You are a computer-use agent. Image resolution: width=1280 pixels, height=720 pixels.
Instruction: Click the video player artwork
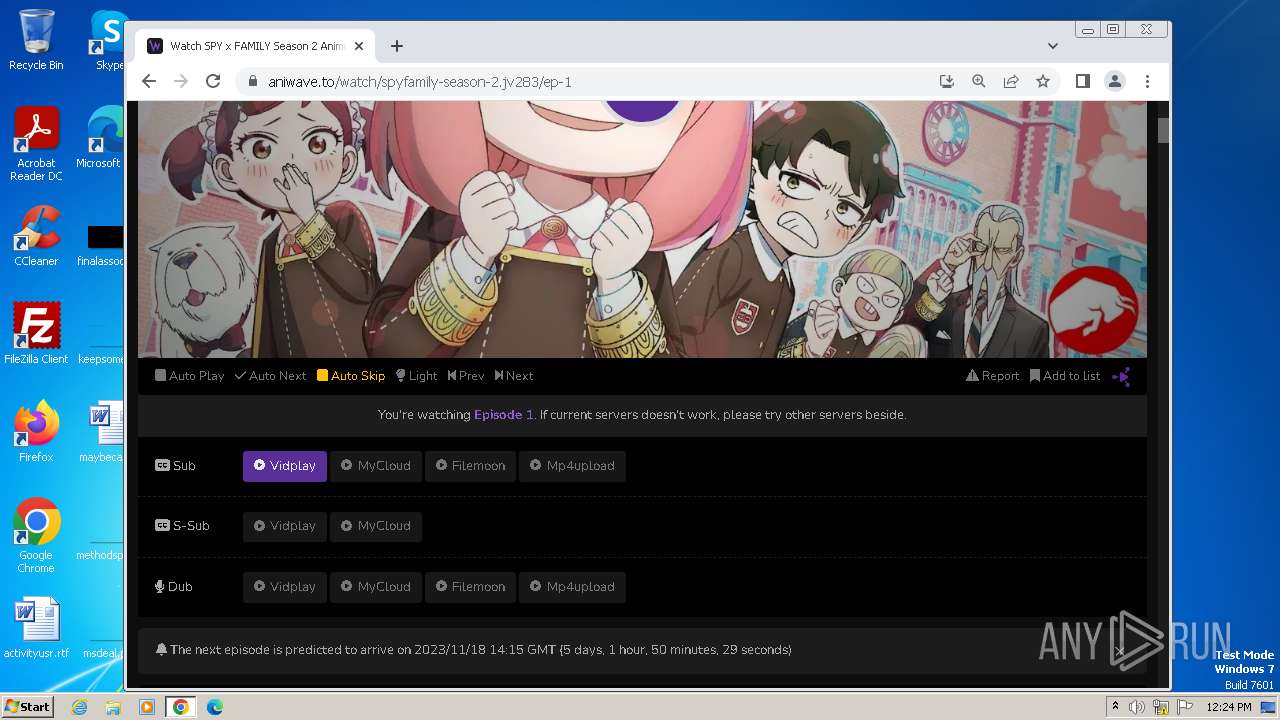pos(642,229)
